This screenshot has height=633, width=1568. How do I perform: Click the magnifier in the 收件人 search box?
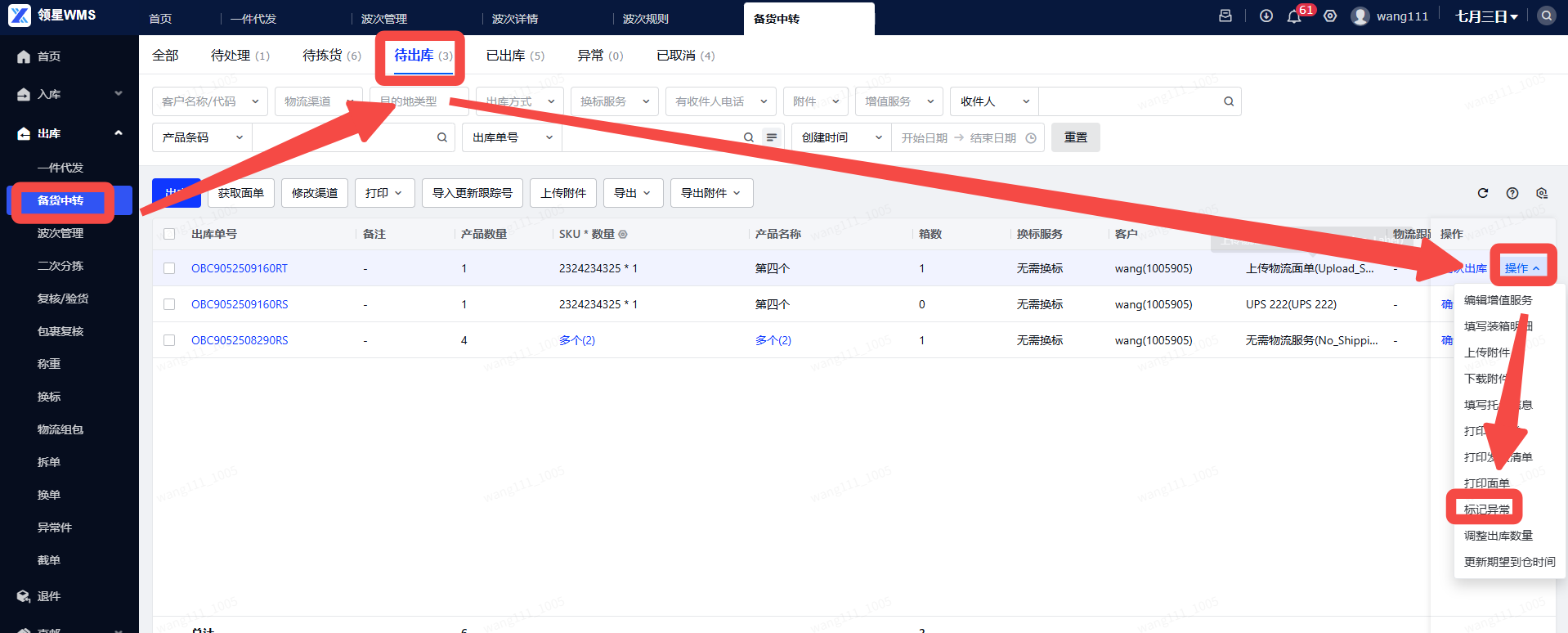coord(1229,101)
